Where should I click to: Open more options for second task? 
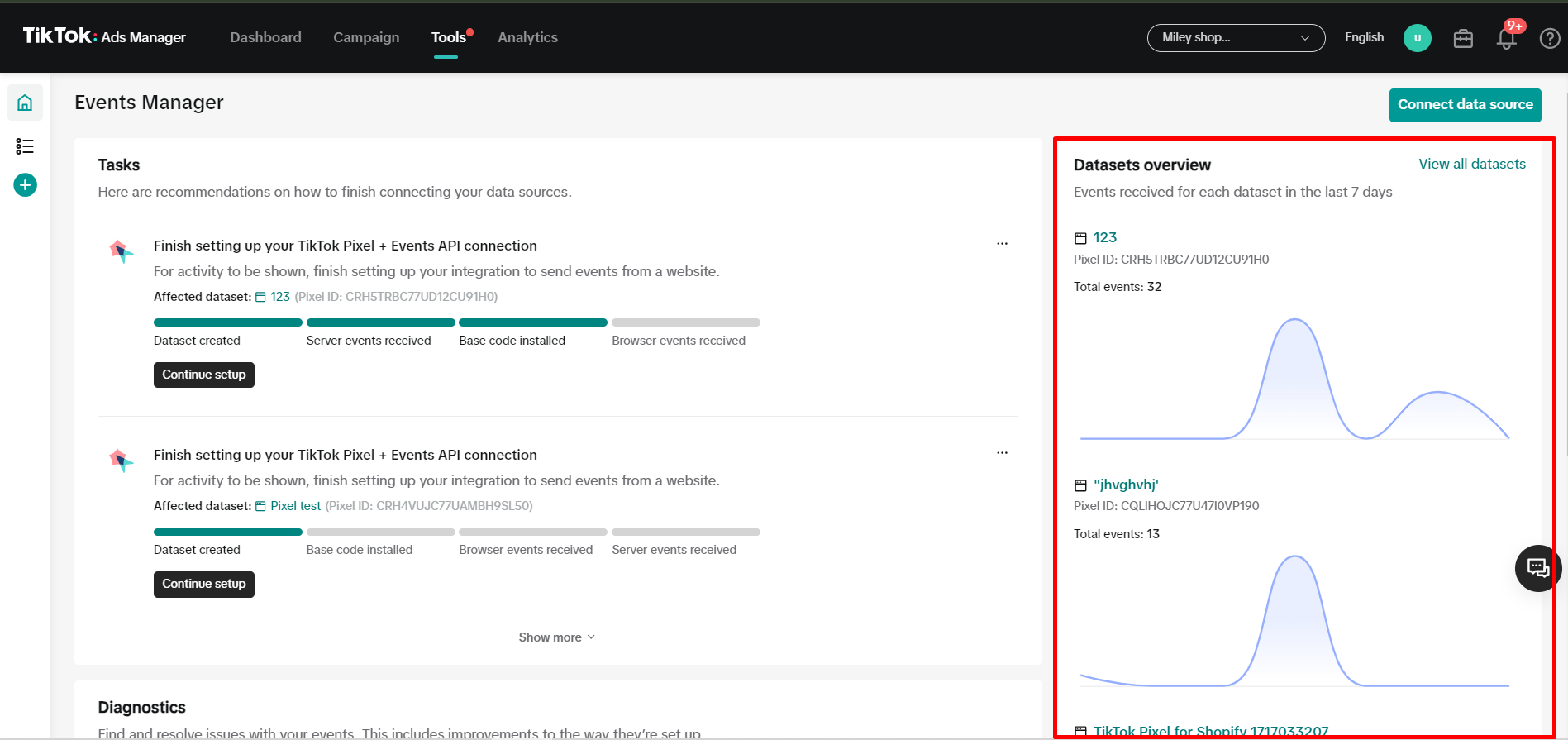[1002, 453]
